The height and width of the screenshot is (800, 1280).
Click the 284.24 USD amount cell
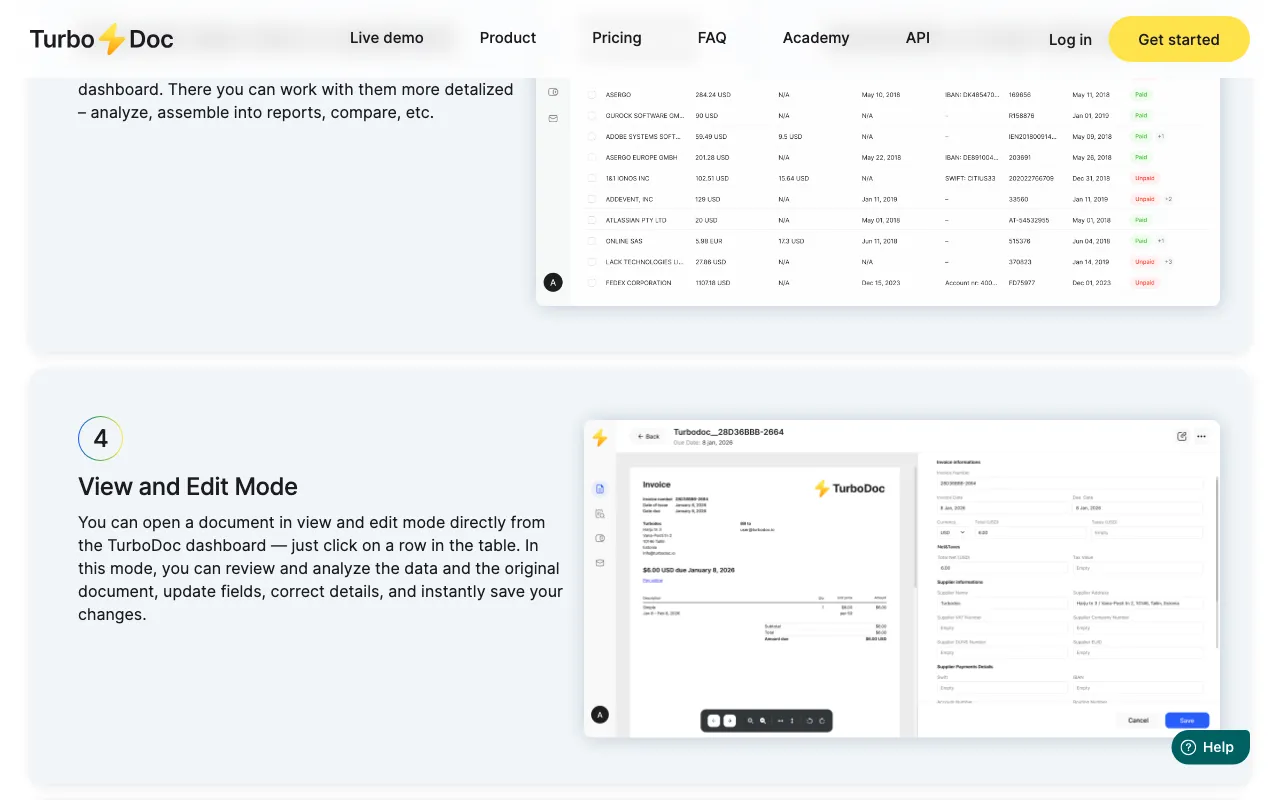pyautogui.click(x=713, y=94)
